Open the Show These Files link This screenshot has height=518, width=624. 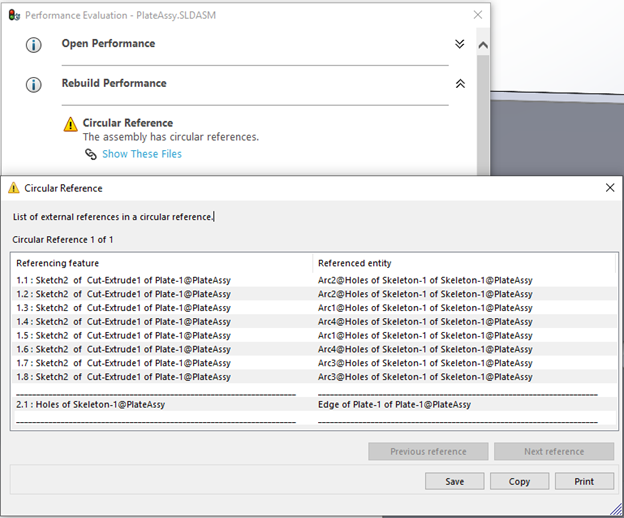(x=141, y=154)
